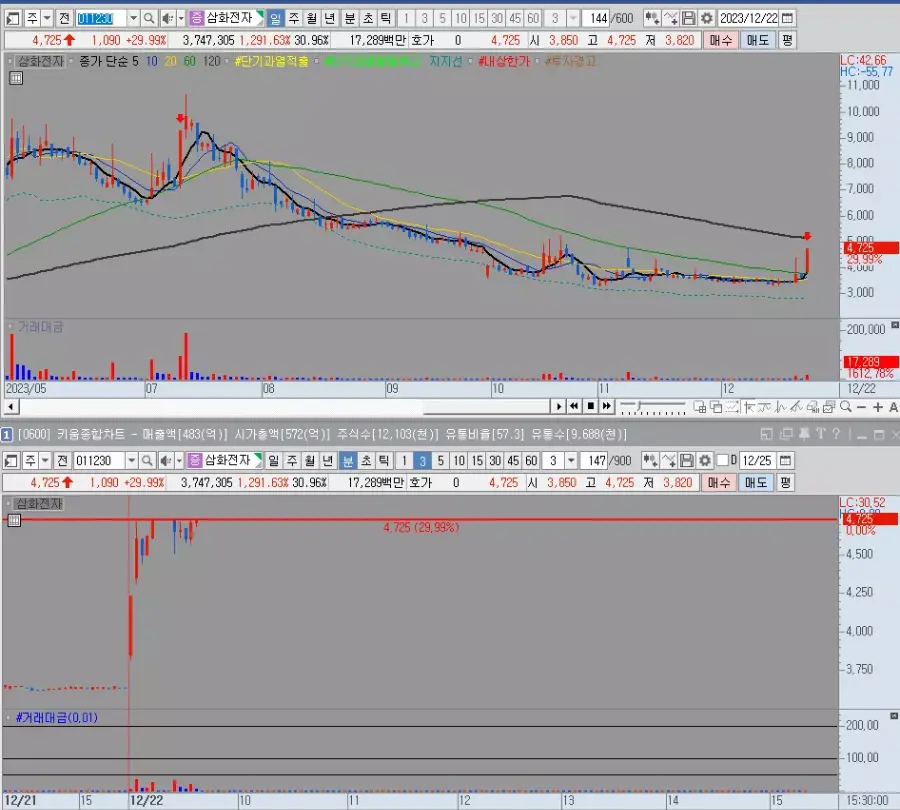
Task: Expand stock code dropdown in lower chart
Action: [x=131, y=460]
